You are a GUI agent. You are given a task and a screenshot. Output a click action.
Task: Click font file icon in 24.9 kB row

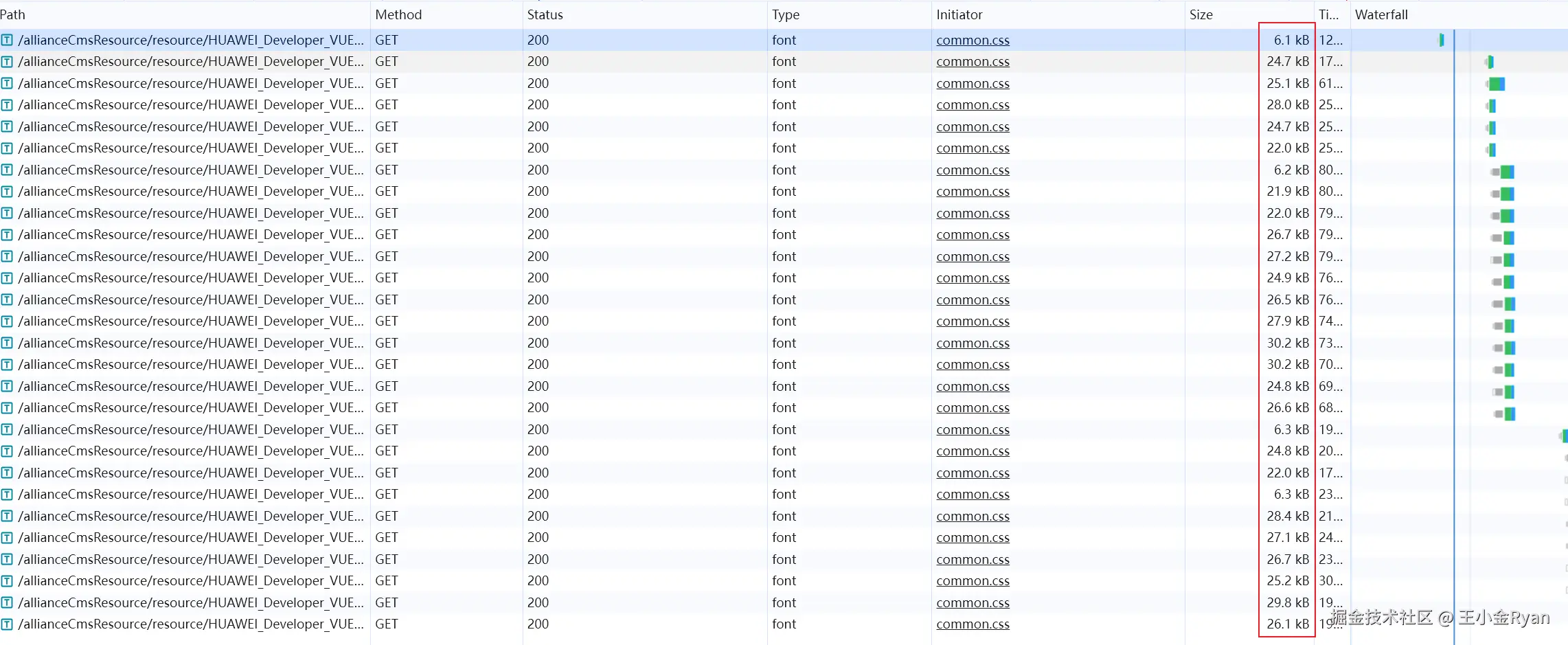[x=7, y=278]
